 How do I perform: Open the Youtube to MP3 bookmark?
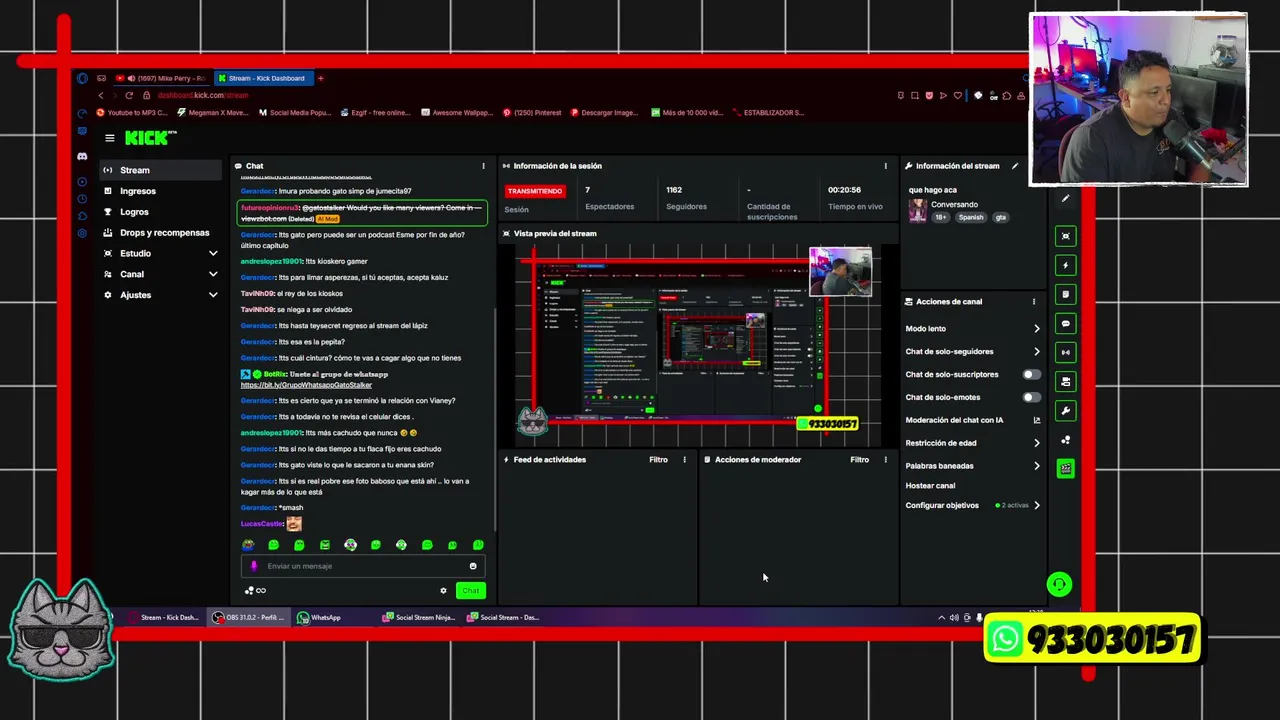pyautogui.click(x=131, y=113)
